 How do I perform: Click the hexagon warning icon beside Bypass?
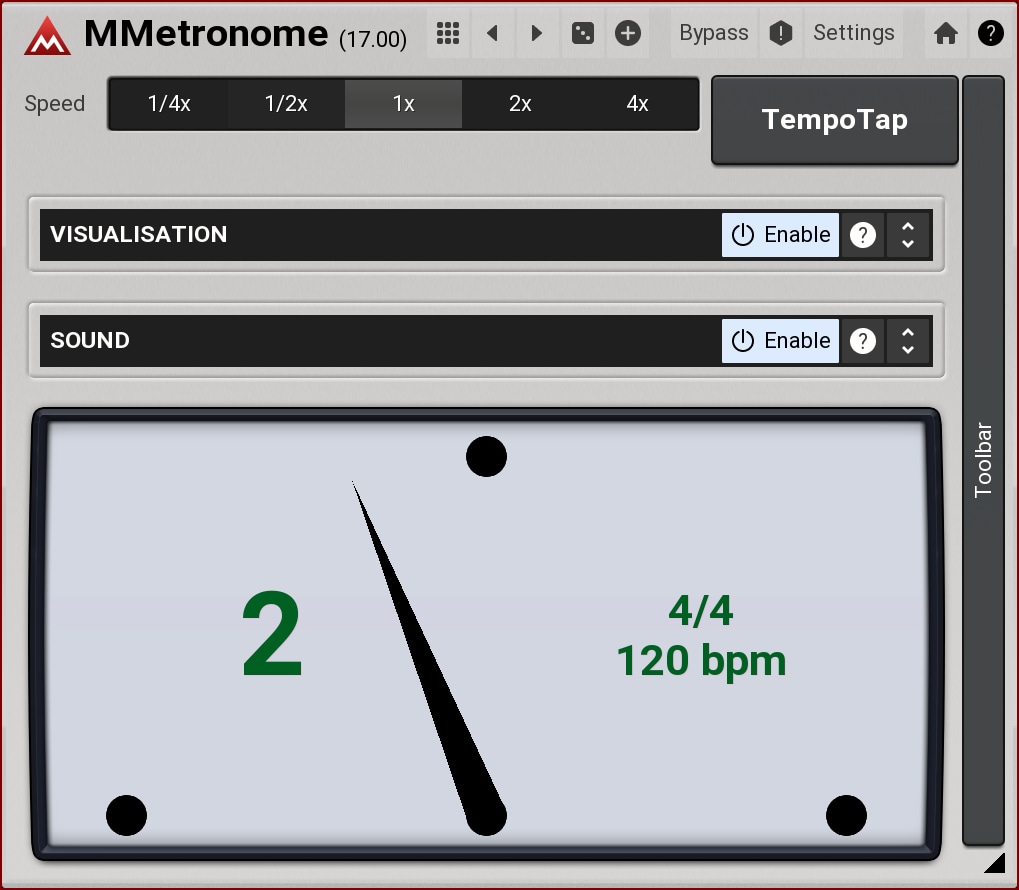point(781,34)
